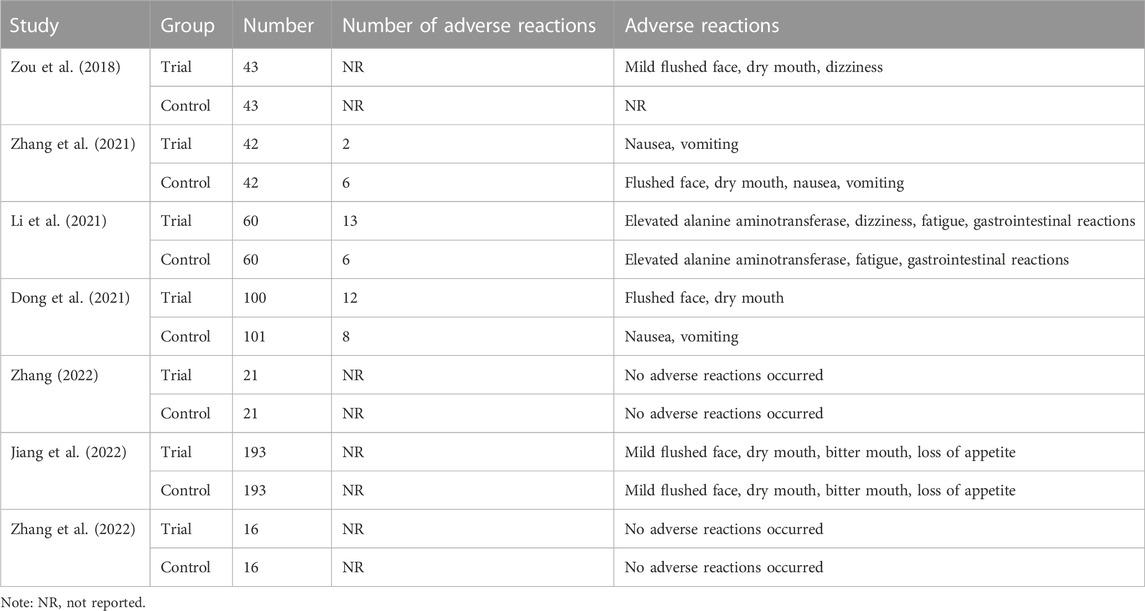This screenshot has height=611, width=1145.
Task: Click the Zou et al. (2018) study reference
Action: (x=65, y=67)
